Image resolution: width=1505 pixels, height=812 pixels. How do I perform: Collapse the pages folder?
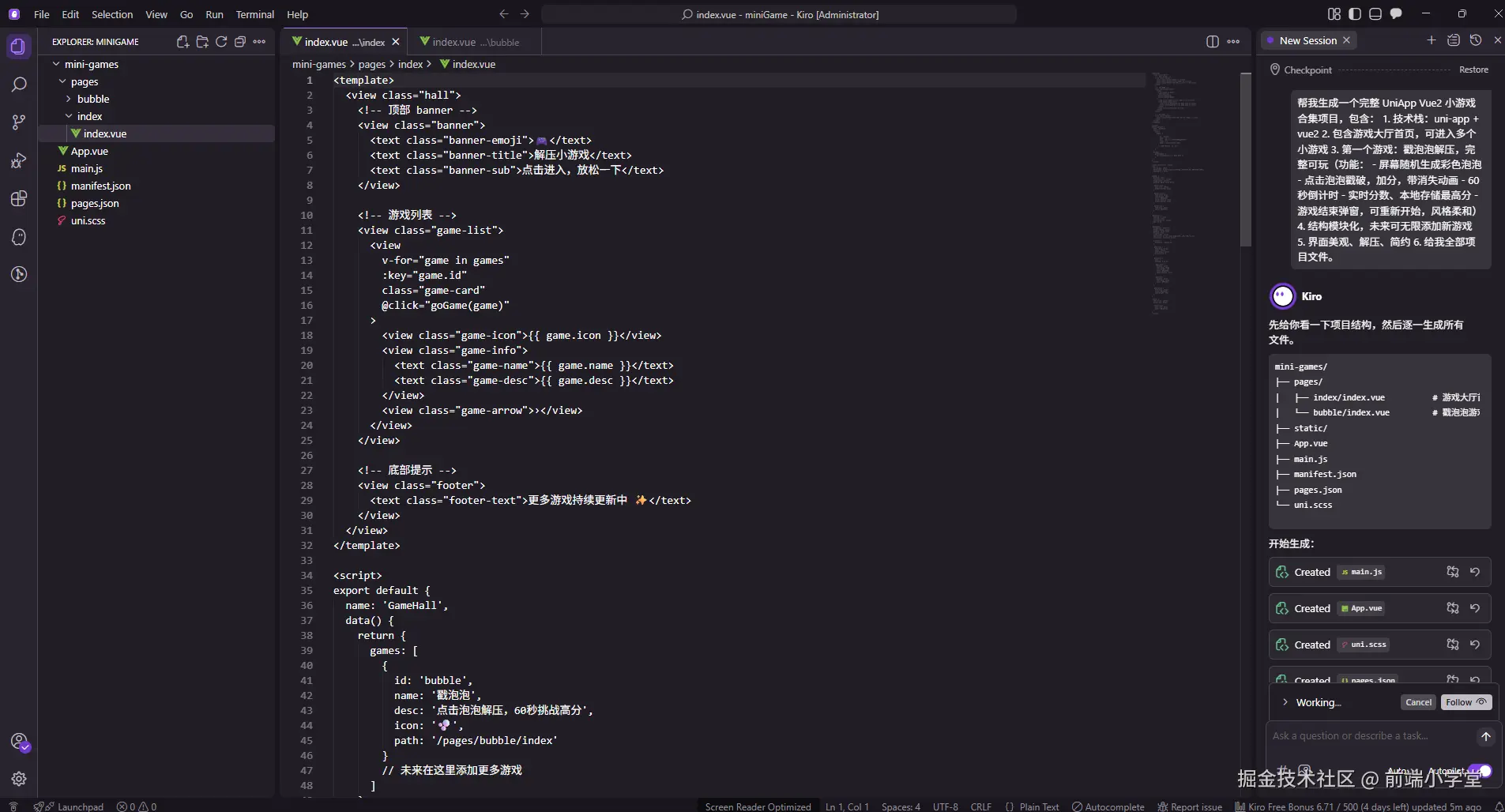coord(84,81)
